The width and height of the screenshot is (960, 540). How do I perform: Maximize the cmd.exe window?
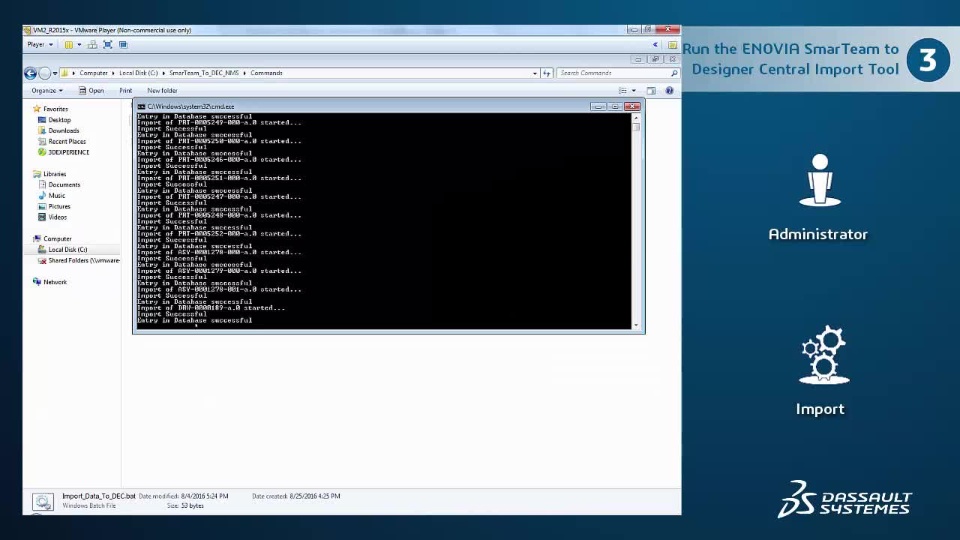[x=615, y=107]
